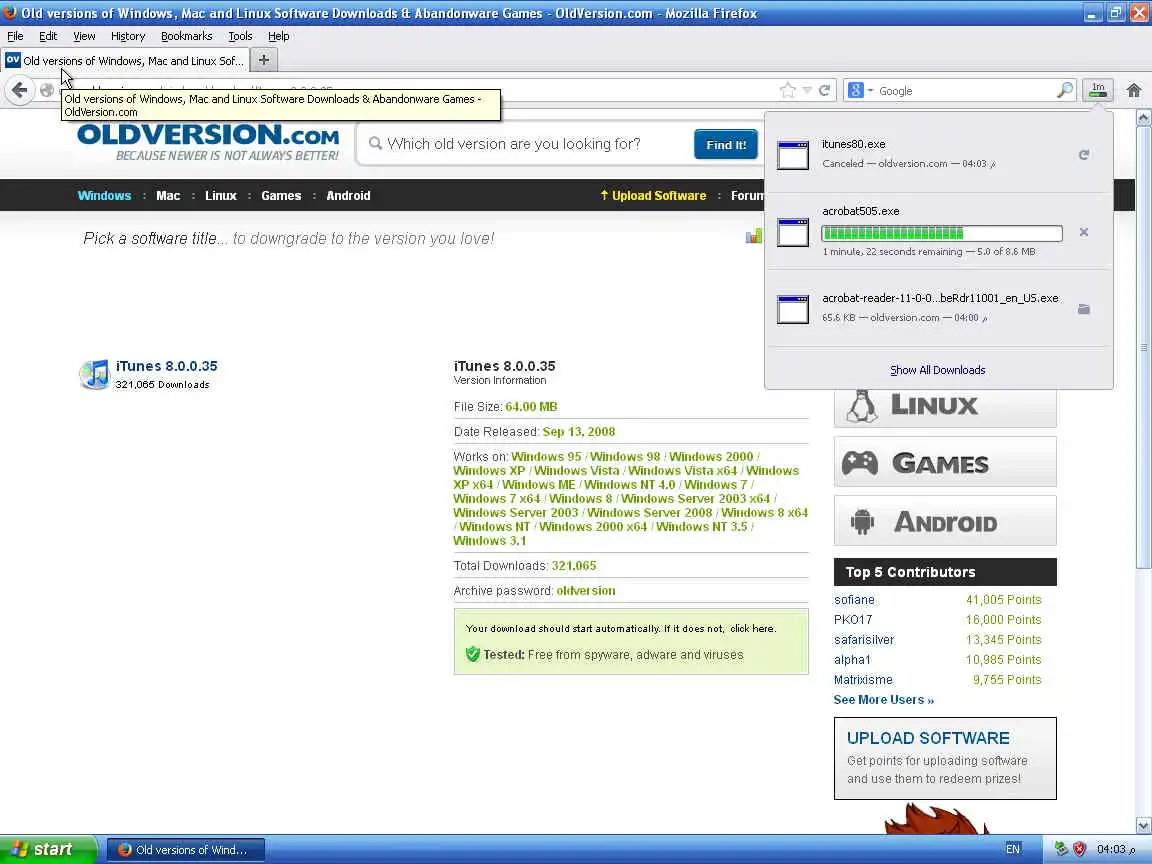Click the downloads indicator toolbar button
The image size is (1152, 864).
click(x=1098, y=90)
